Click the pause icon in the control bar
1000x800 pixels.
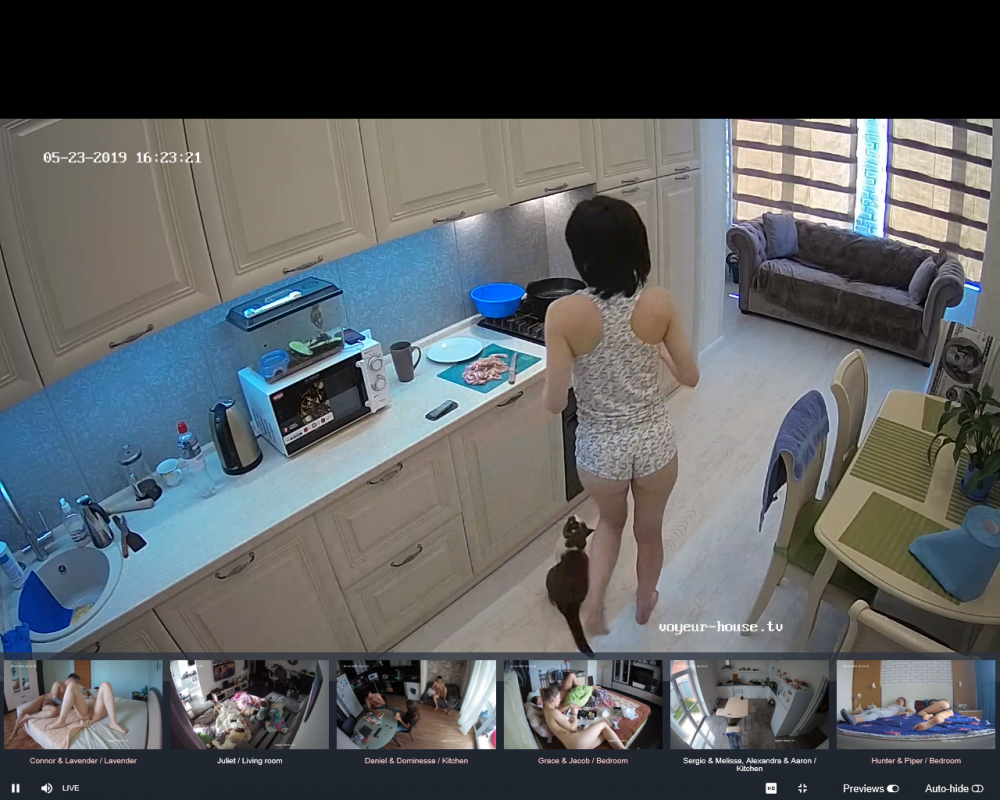pyautogui.click(x=13, y=788)
